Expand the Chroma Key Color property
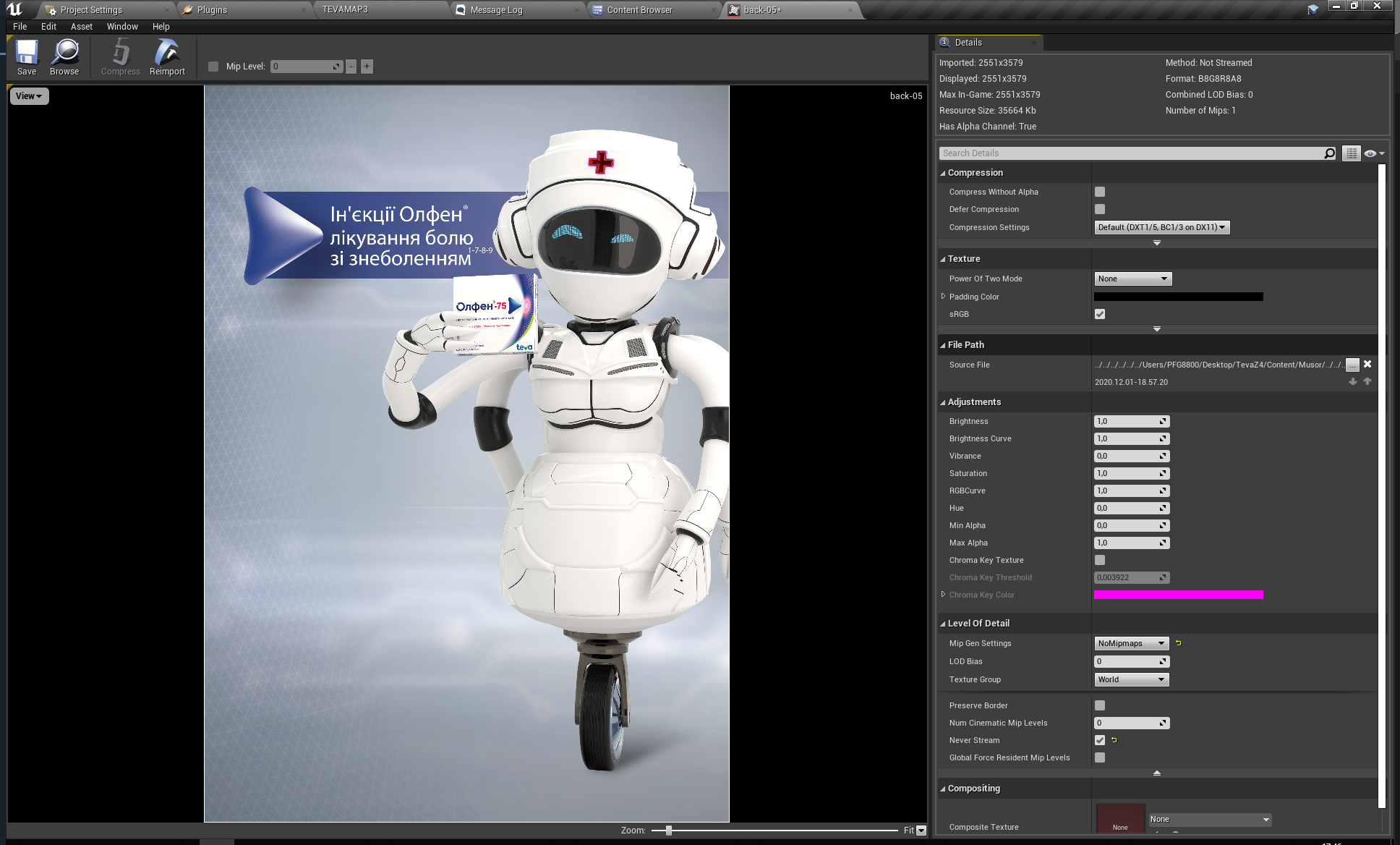This screenshot has height=845, width=1400. [944, 595]
